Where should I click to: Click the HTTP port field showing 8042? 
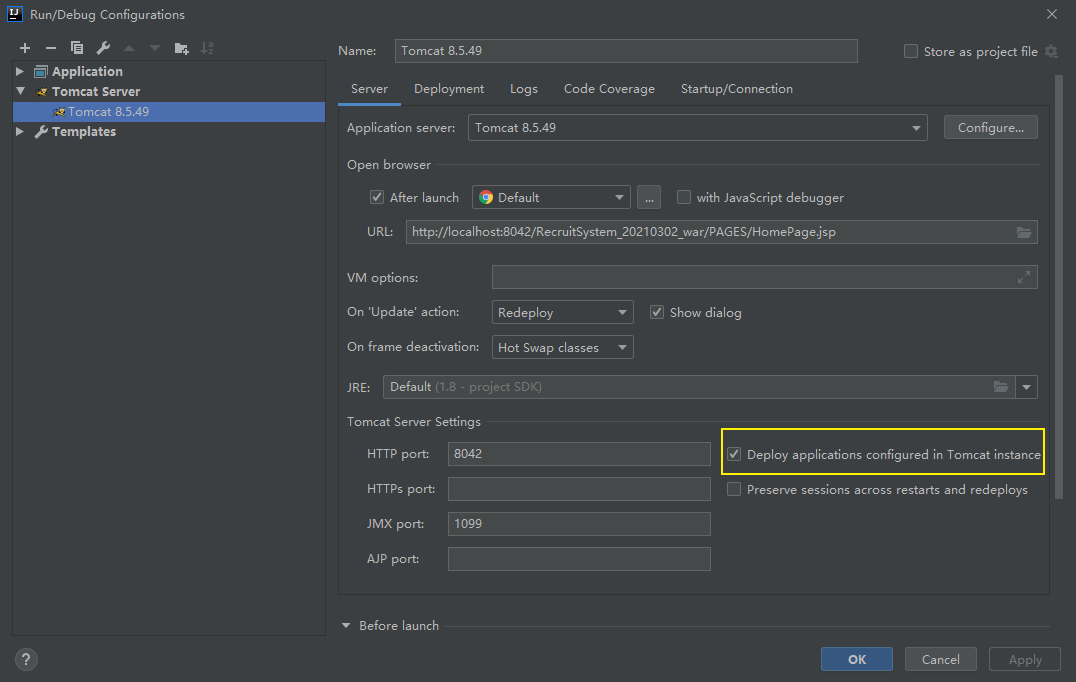tap(579, 454)
